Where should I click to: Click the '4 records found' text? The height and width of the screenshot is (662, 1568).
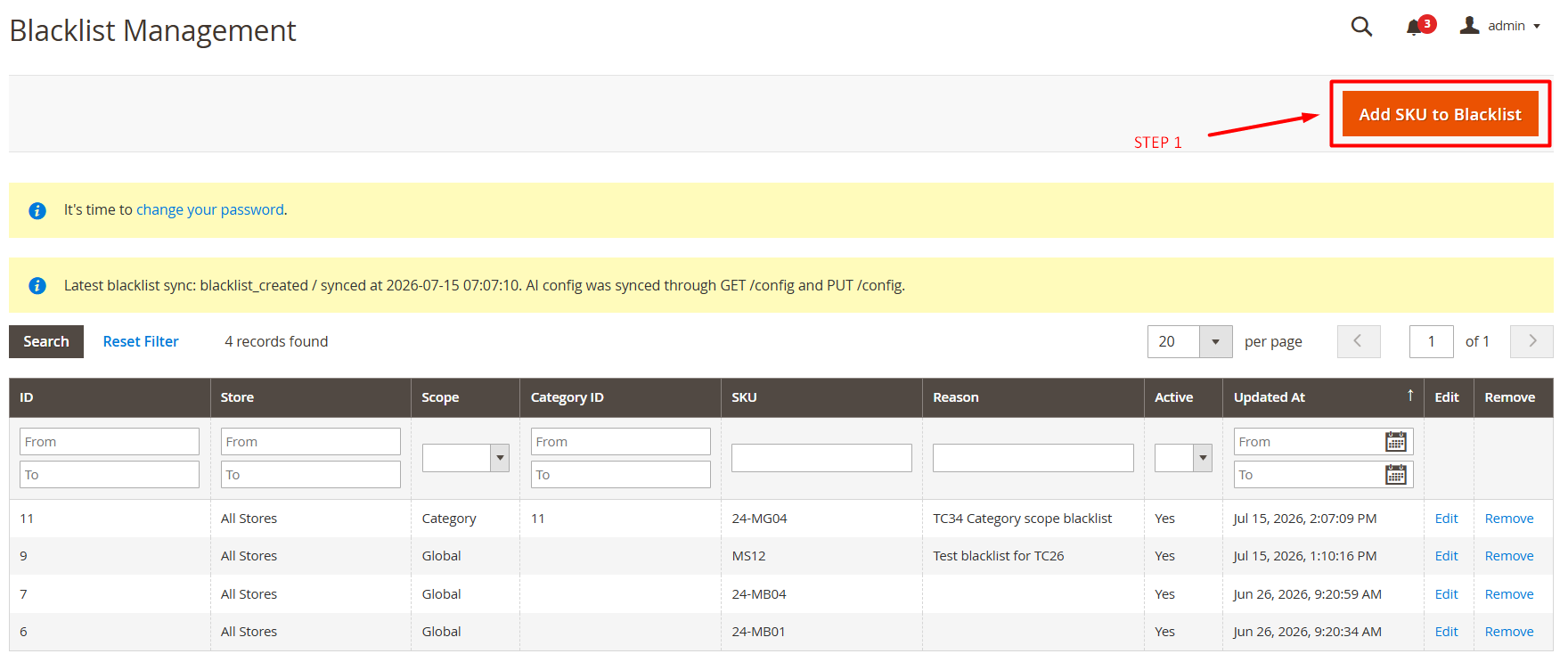(276, 341)
